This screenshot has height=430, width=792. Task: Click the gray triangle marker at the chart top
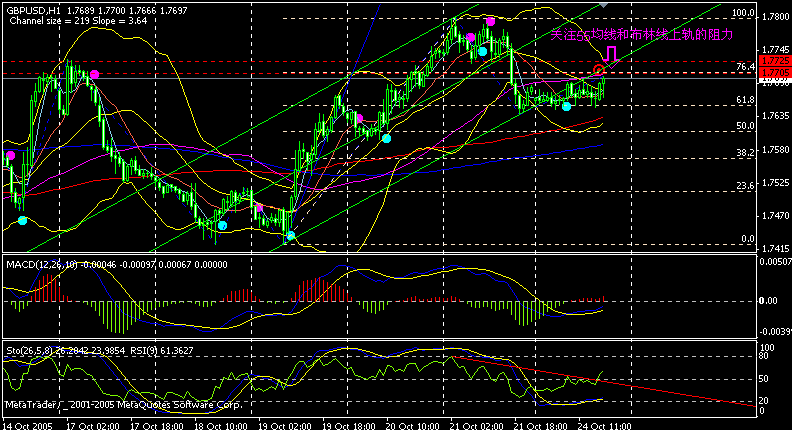coord(603,5)
